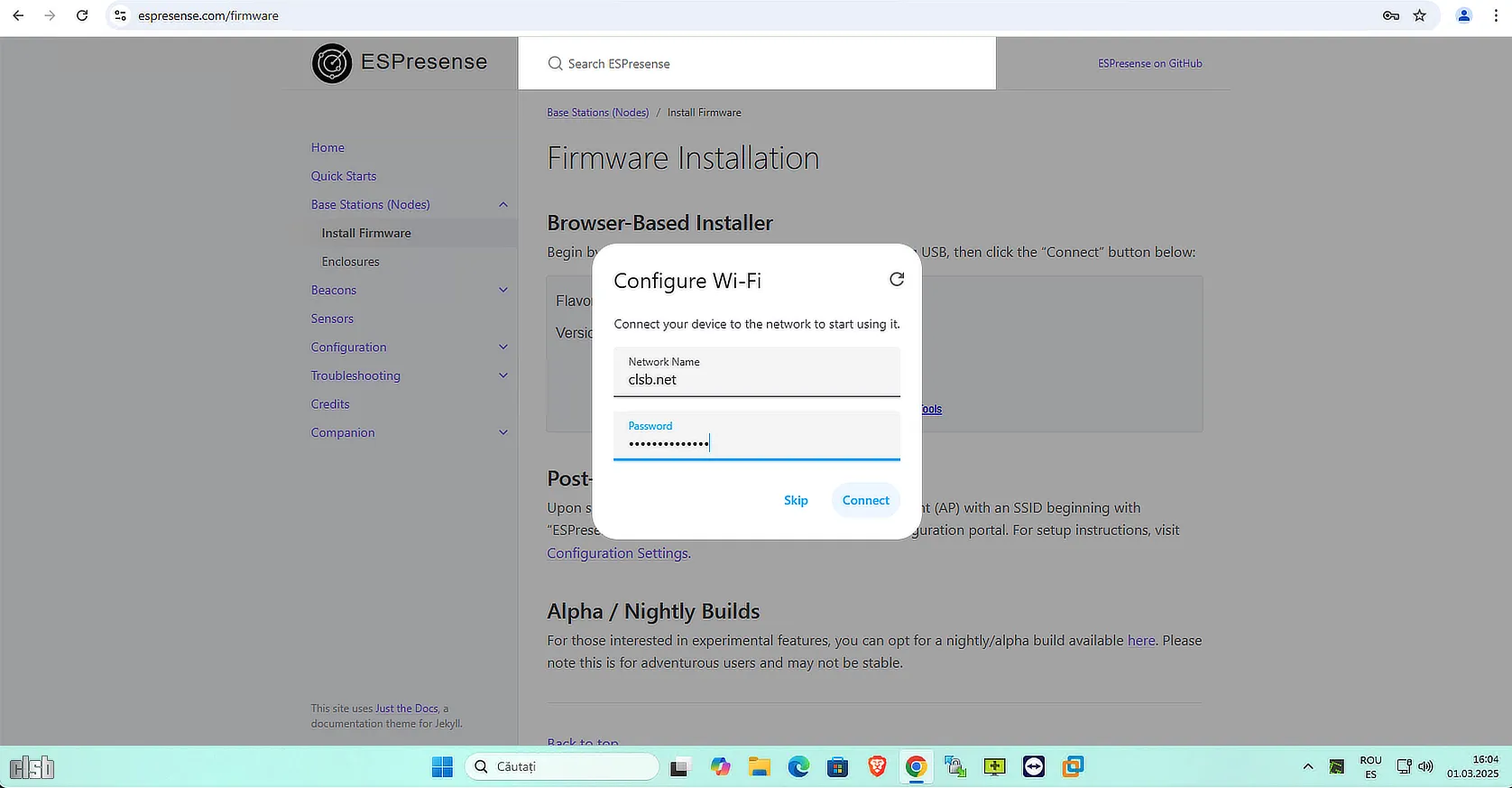Screen dimensions: 1512x788
Task: Click the search magnifier icon in docs
Action: (556, 64)
